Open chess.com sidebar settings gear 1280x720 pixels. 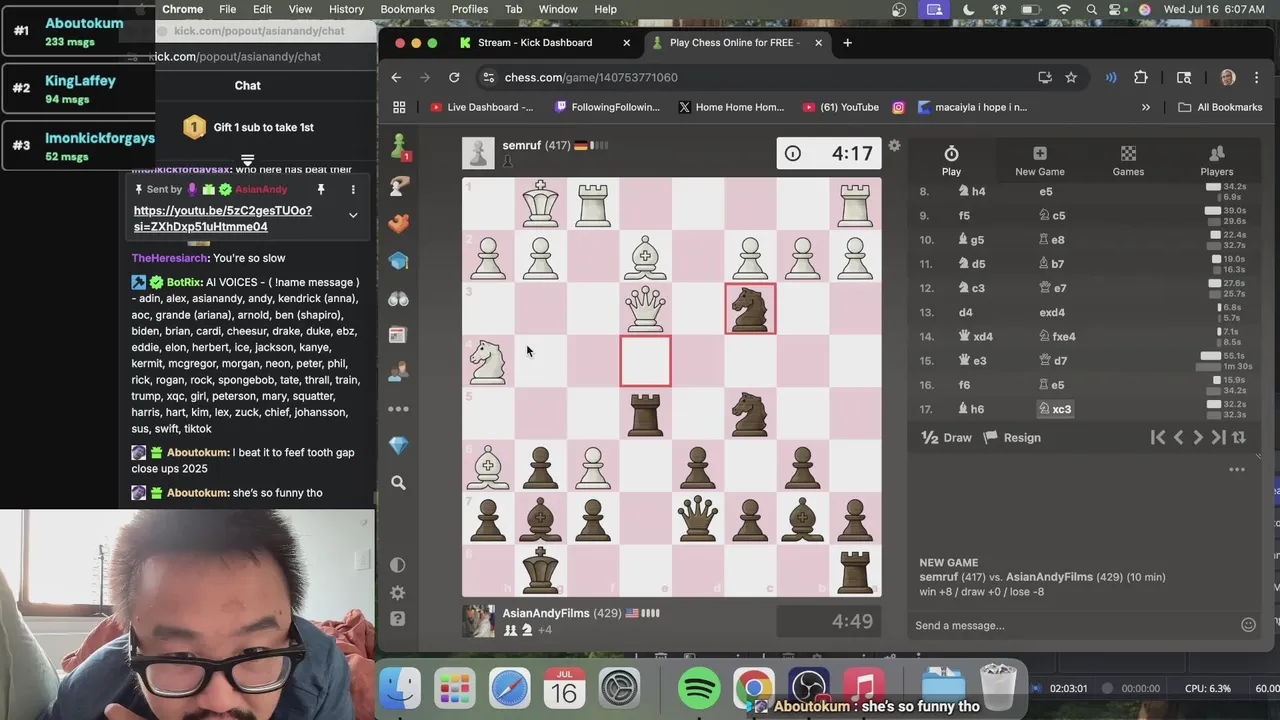pos(398,593)
